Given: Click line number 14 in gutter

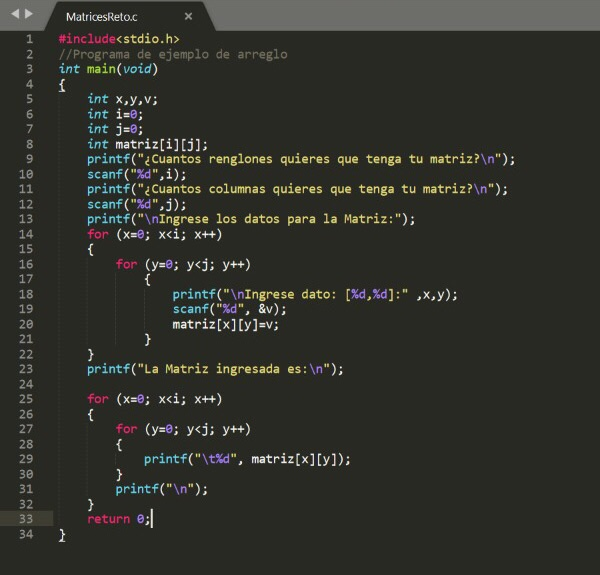Looking at the screenshot, I should click(x=26, y=234).
